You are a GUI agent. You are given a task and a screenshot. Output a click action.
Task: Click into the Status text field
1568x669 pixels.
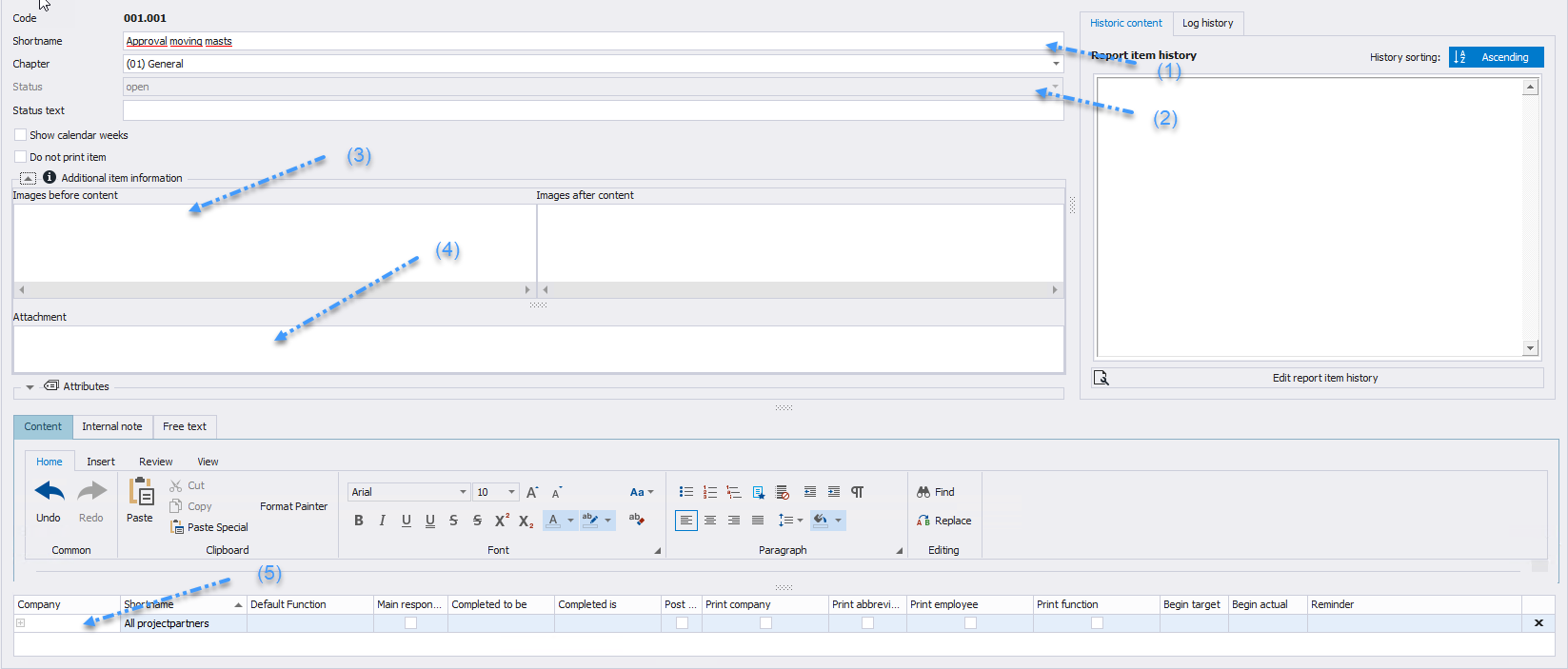point(593,110)
